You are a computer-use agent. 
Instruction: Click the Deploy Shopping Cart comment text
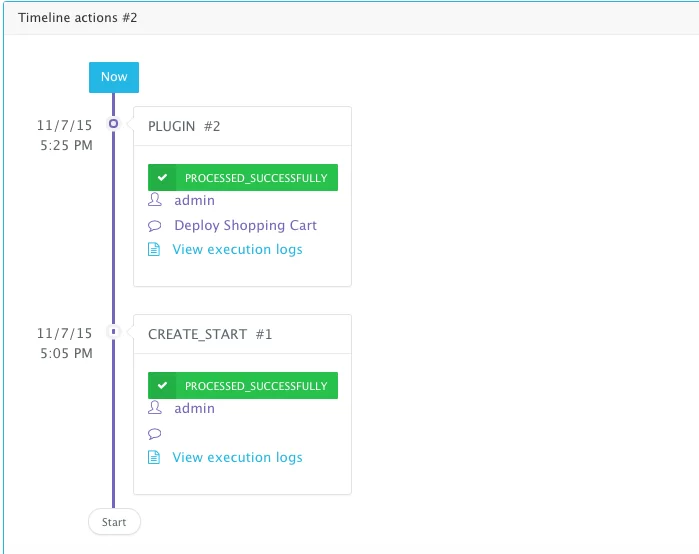point(245,226)
